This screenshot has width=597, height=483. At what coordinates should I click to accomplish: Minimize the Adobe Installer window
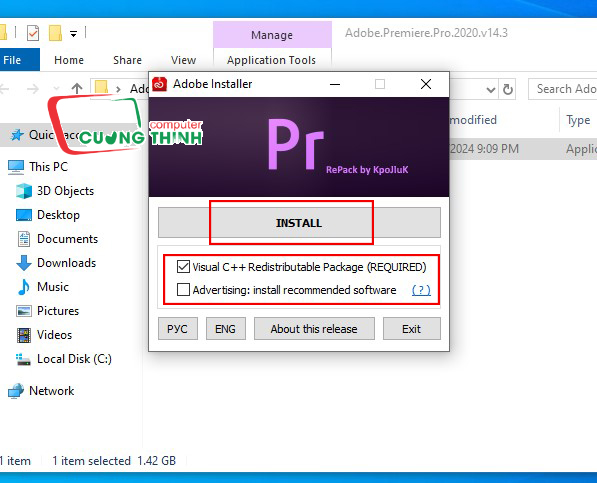(335, 84)
